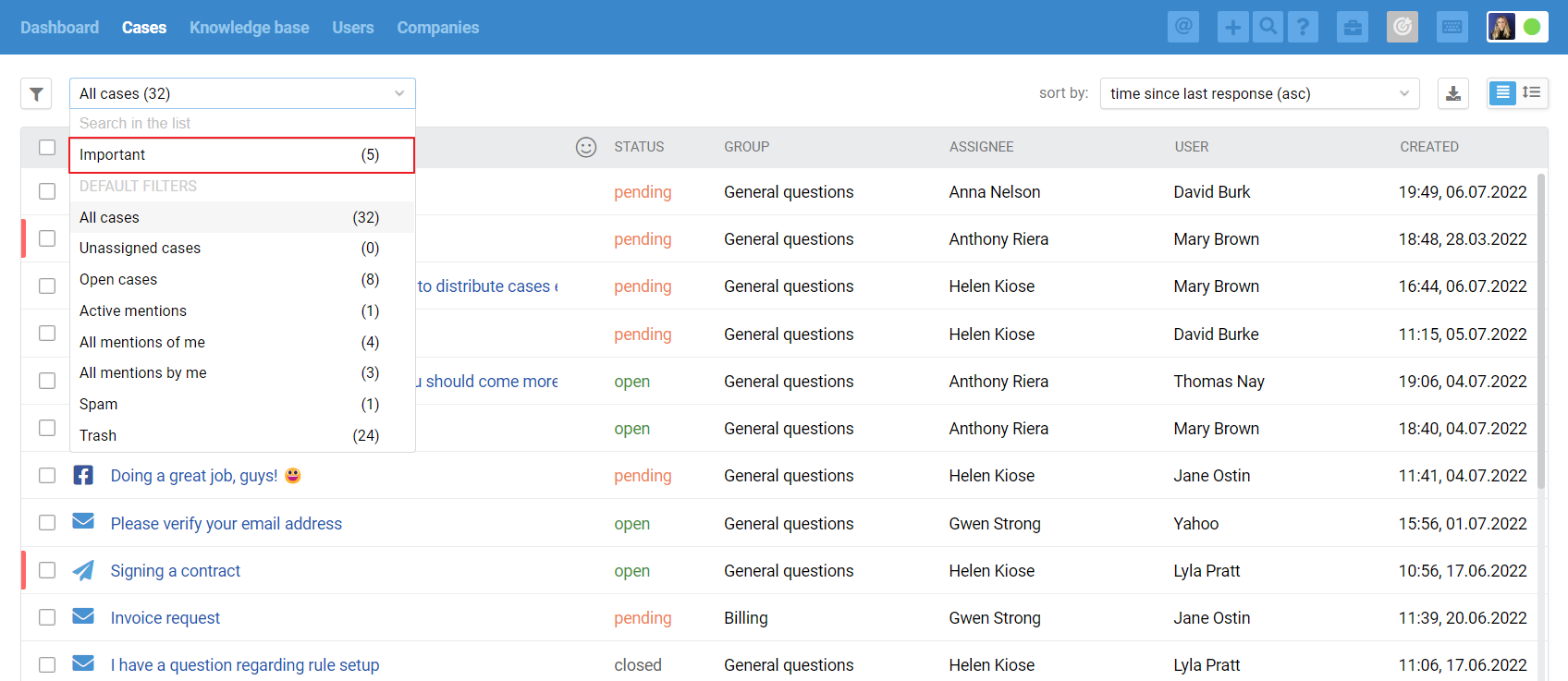Screen dimensions: 1568x681
Task: Check the 'rule setup' question case checkbox
Action: (47, 664)
